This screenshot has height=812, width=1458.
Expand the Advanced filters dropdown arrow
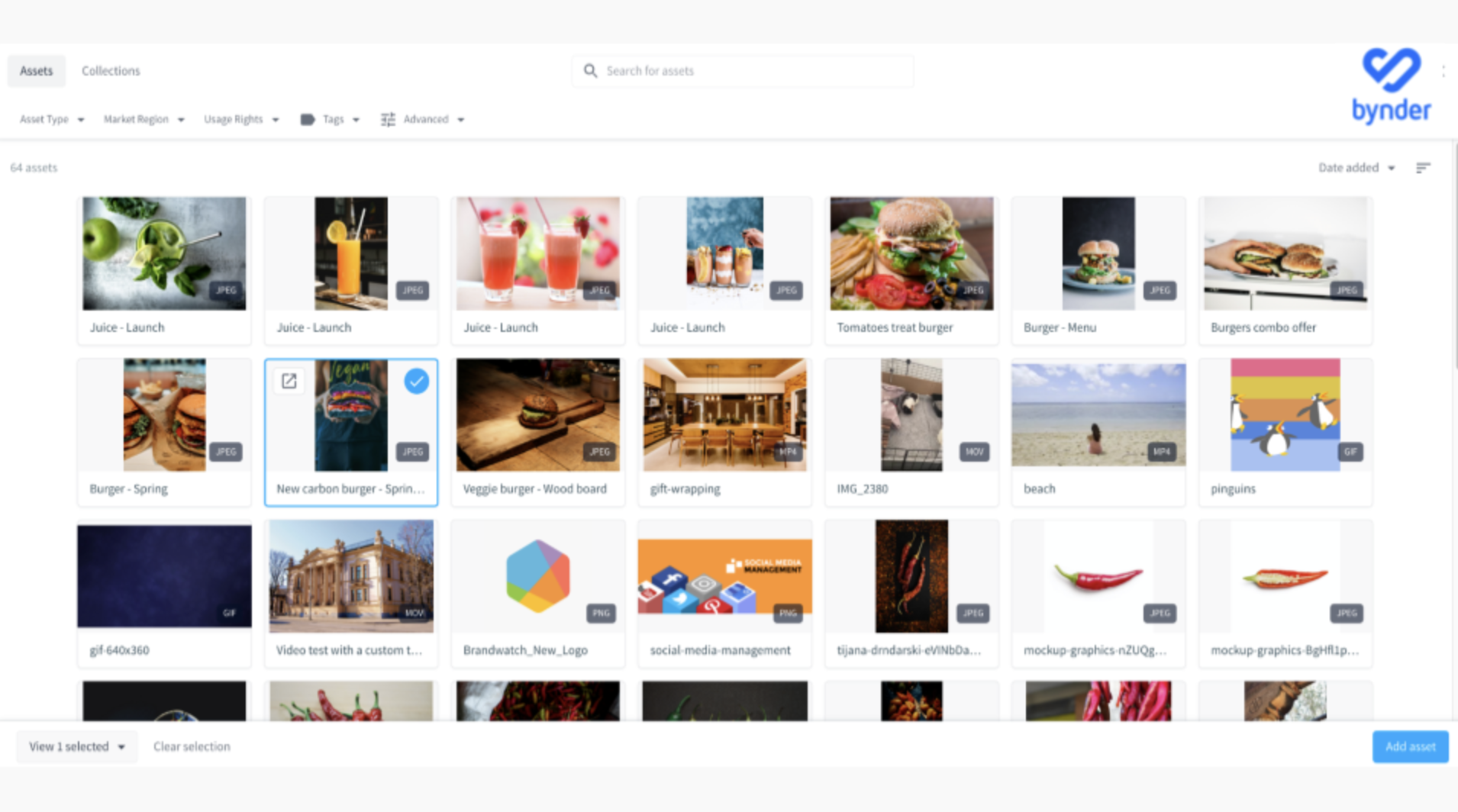[x=460, y=120]
